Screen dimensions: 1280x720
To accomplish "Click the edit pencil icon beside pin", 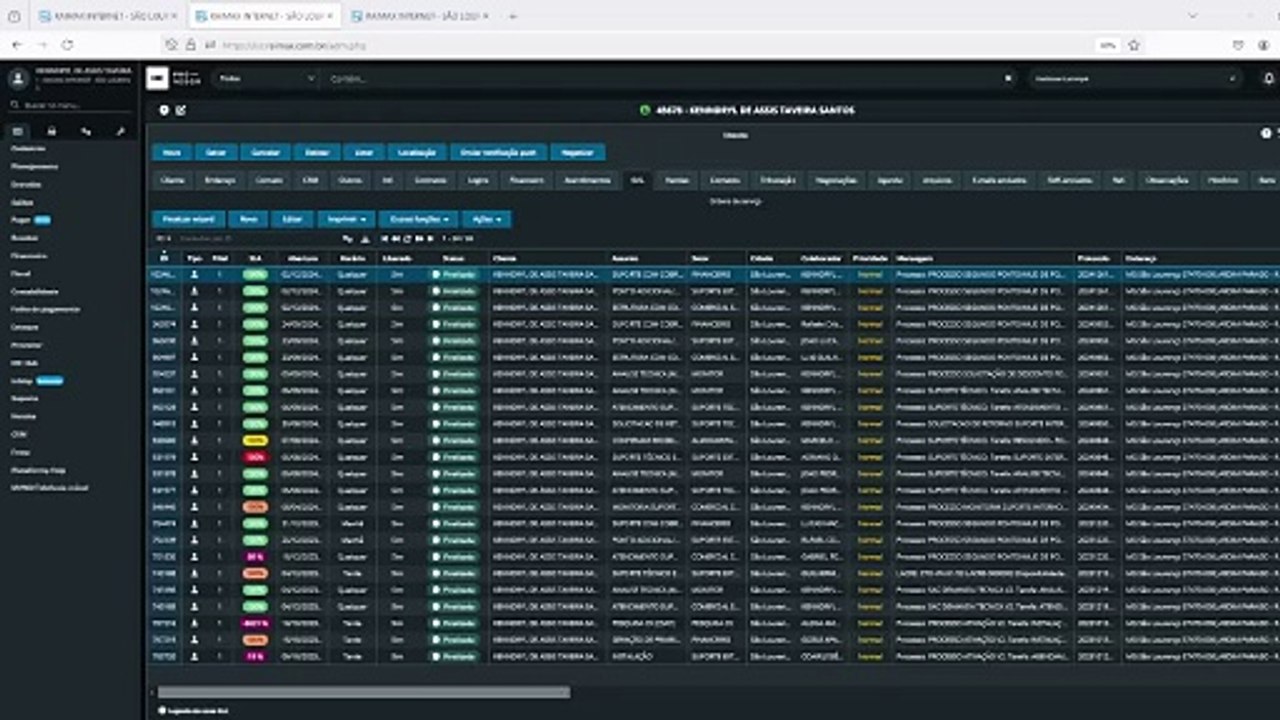I will tap(181, 110).
